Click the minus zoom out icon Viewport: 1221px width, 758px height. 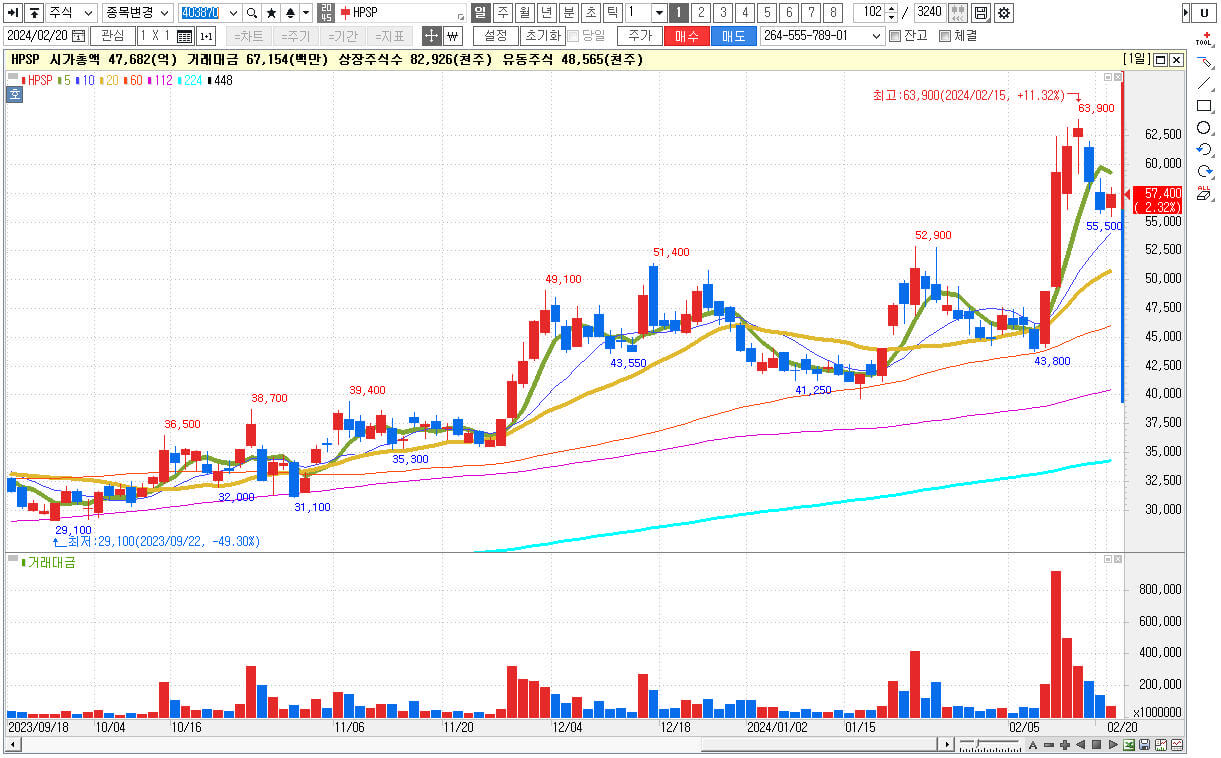pyautogui.click(x=1048, y=745)
